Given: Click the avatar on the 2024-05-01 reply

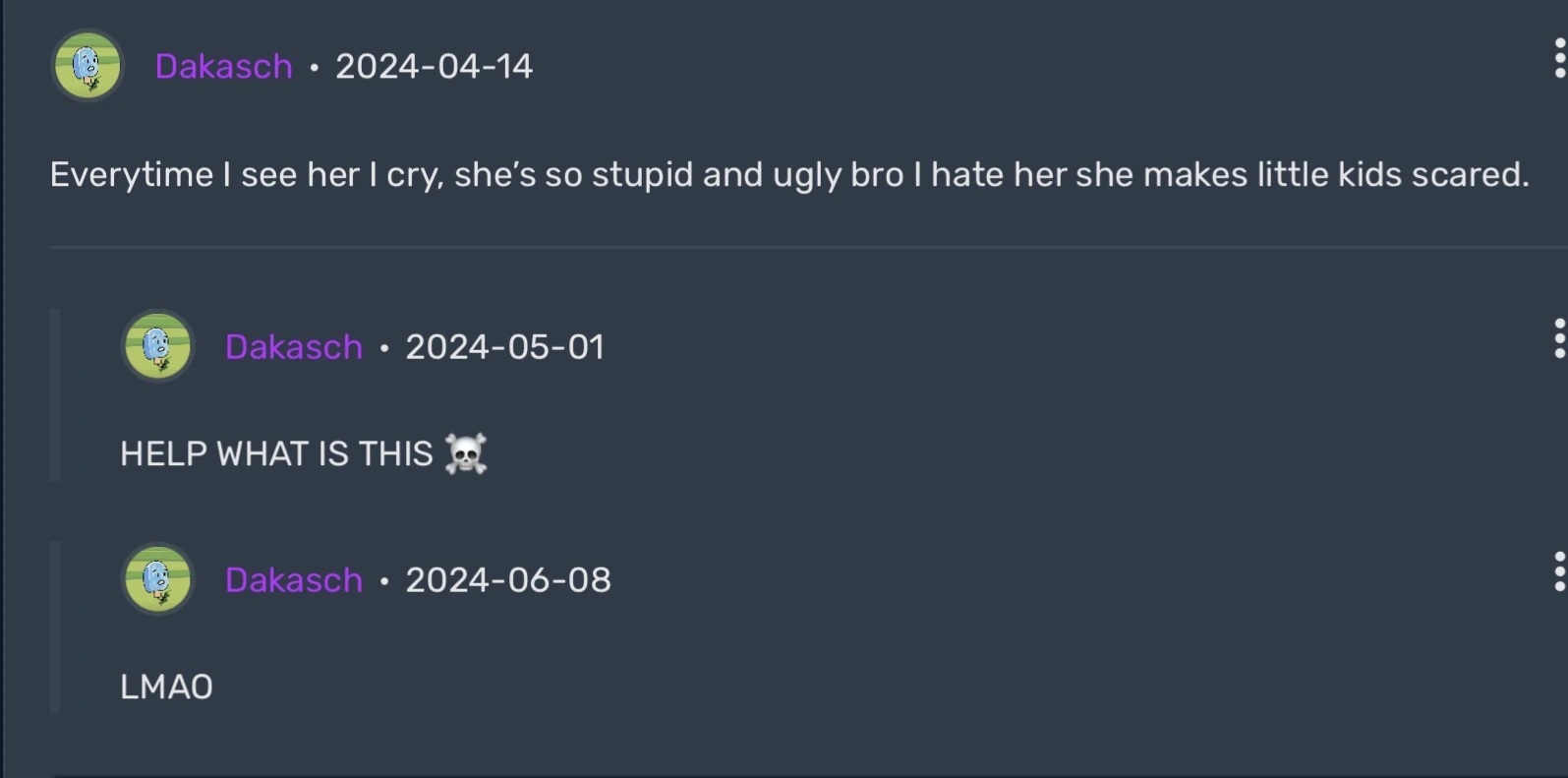Looking at the screenshot, I should click(x=157, y=346).
